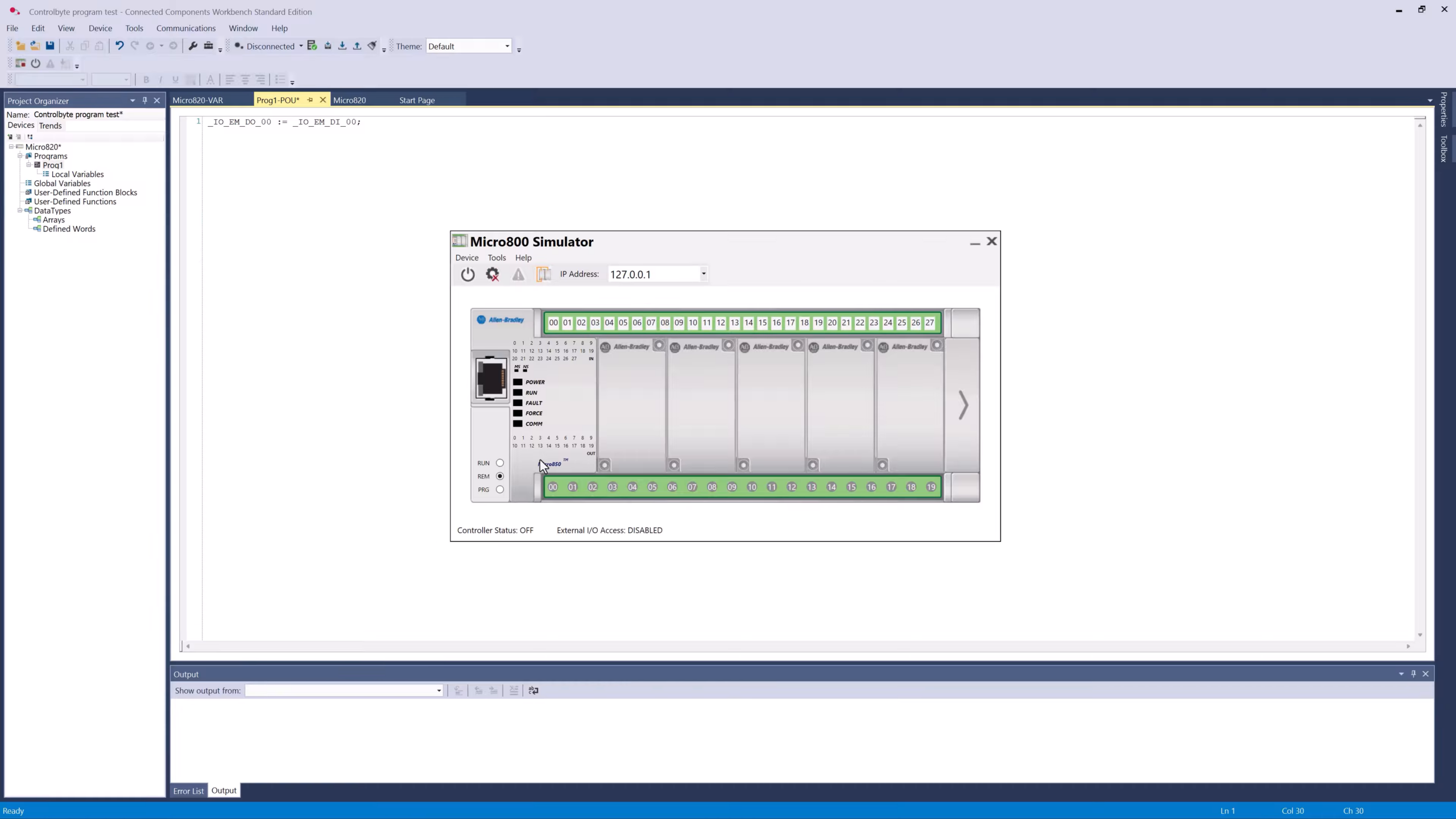This screenshot has width=1456, height=819.
Task: Open the File menu
Action: 12,28
